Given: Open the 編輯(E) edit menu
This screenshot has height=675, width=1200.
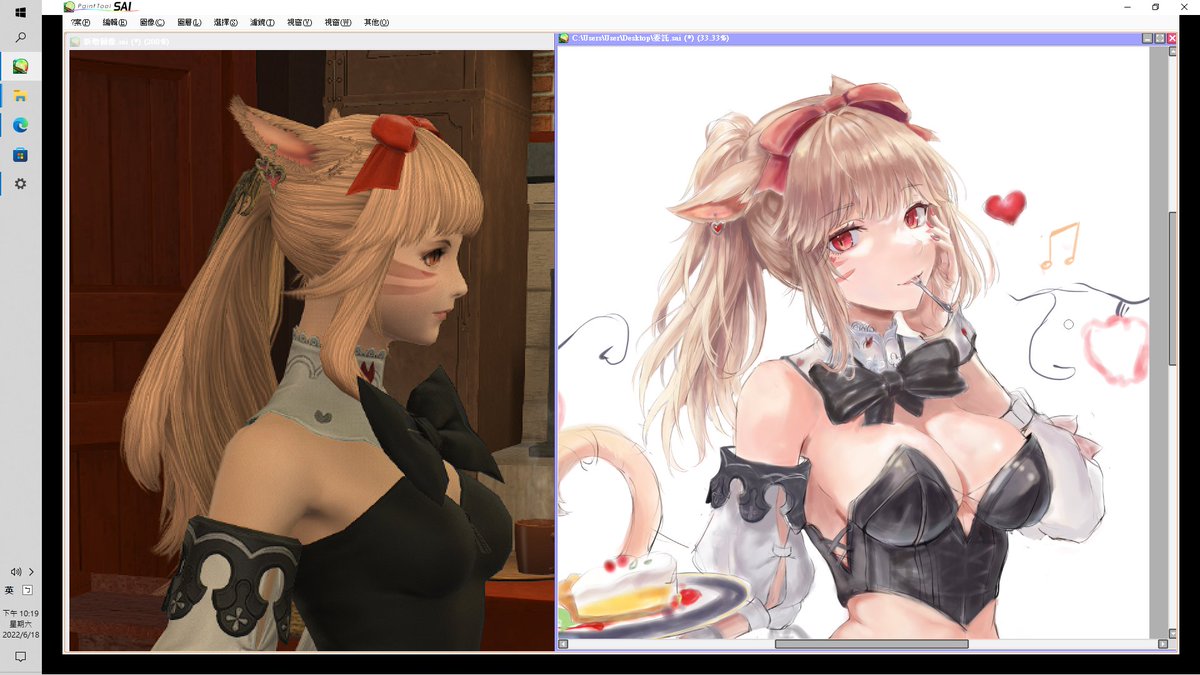Looking at the screenshot, I should [115, 22].
